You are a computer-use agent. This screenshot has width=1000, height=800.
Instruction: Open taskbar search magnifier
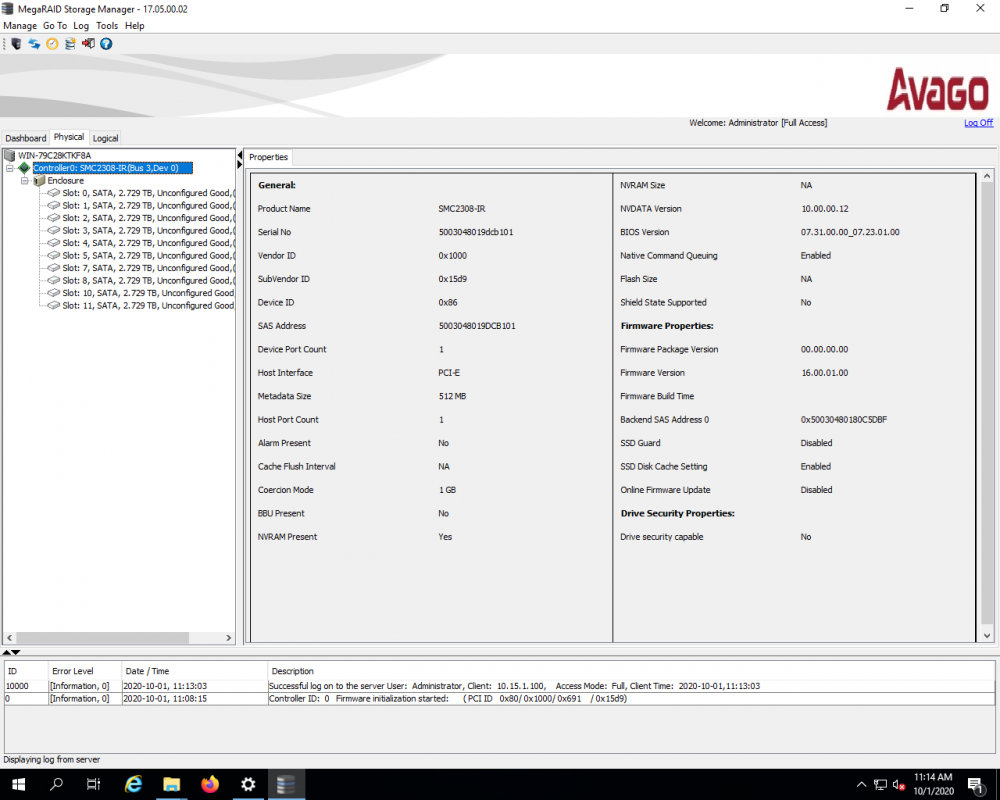(x=56, y=784)
